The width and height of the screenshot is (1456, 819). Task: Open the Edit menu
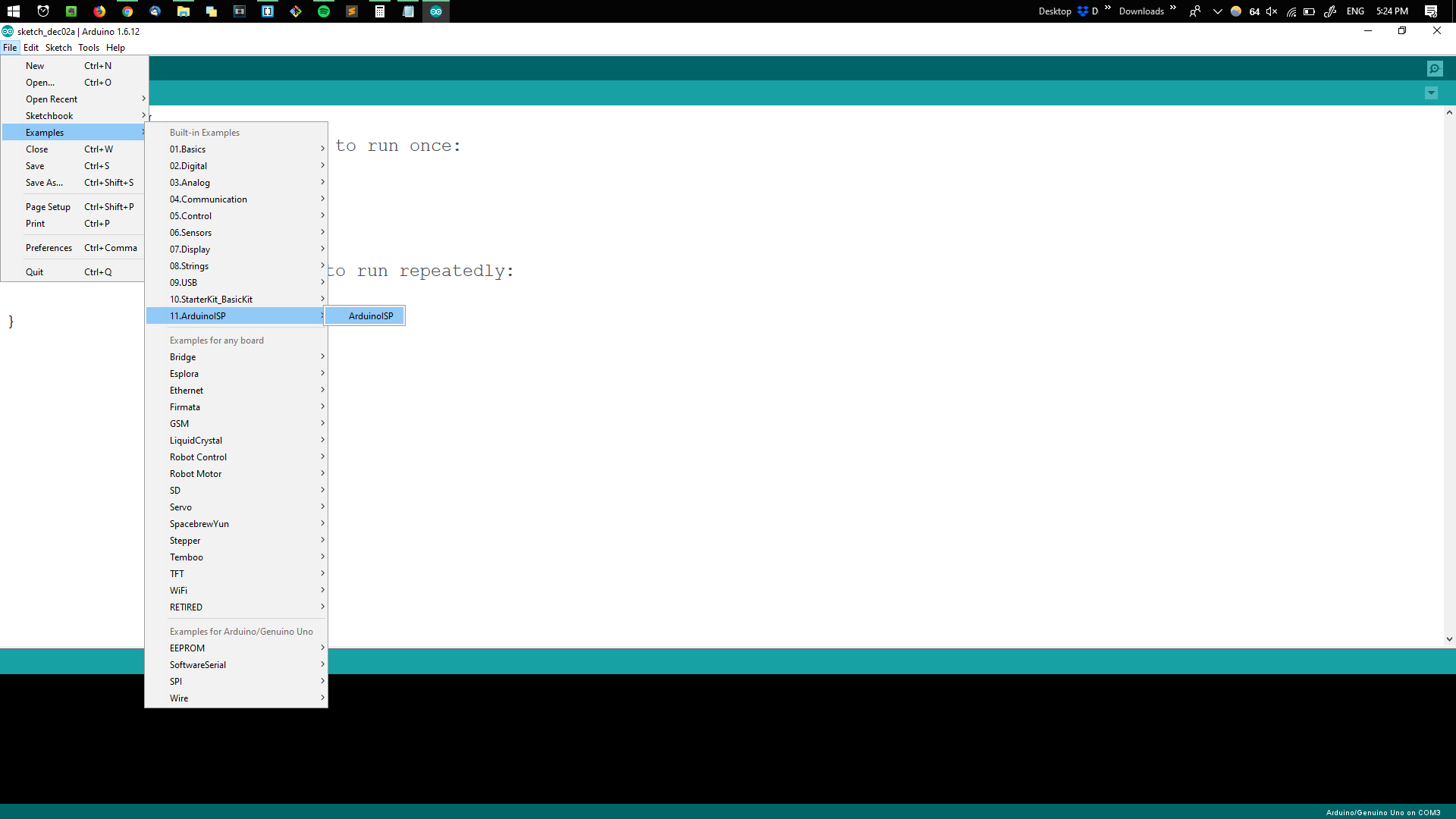31,48
